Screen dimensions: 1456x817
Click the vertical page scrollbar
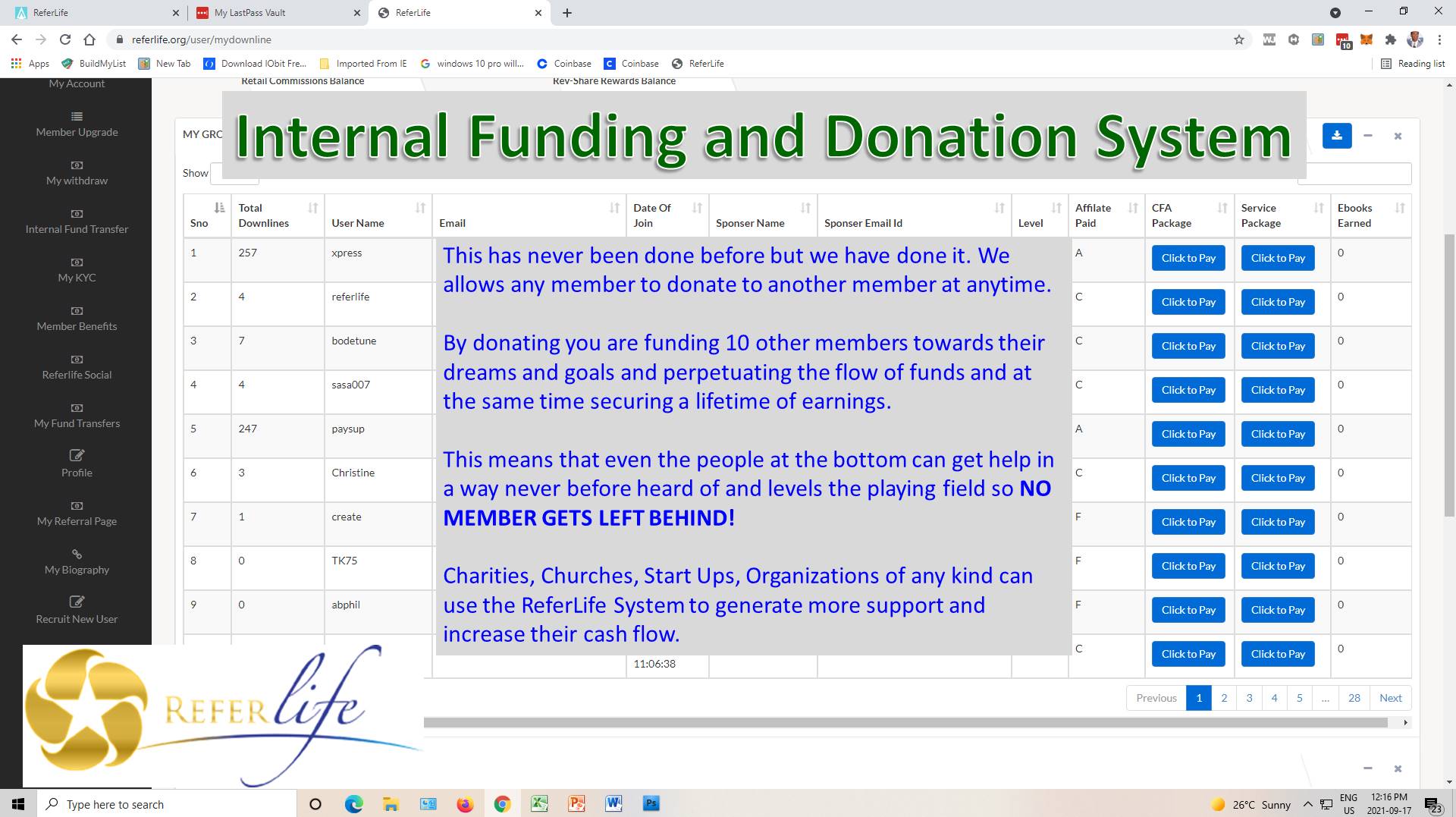point(1449,376)
